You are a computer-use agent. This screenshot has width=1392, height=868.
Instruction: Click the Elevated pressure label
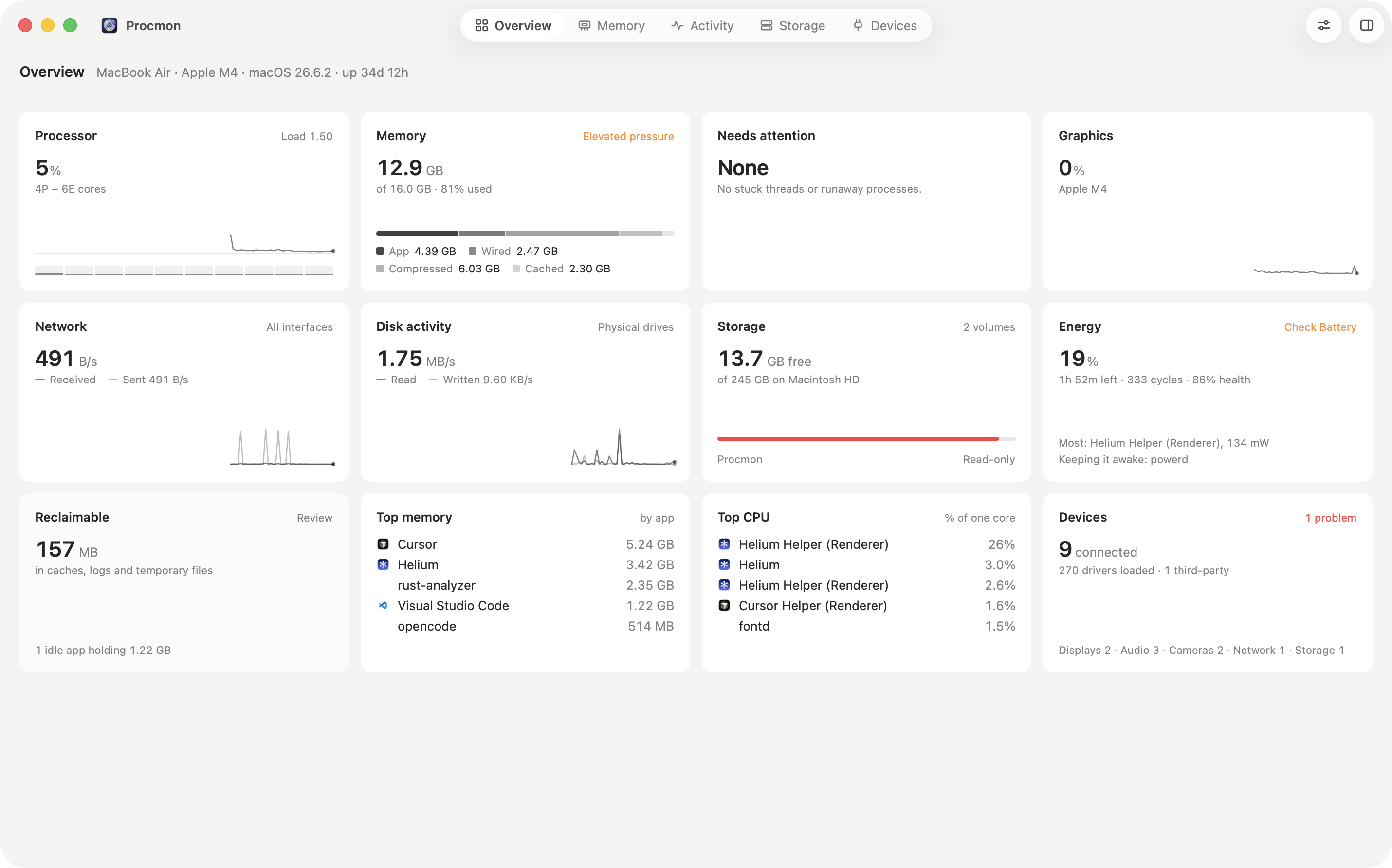point(628,136)
